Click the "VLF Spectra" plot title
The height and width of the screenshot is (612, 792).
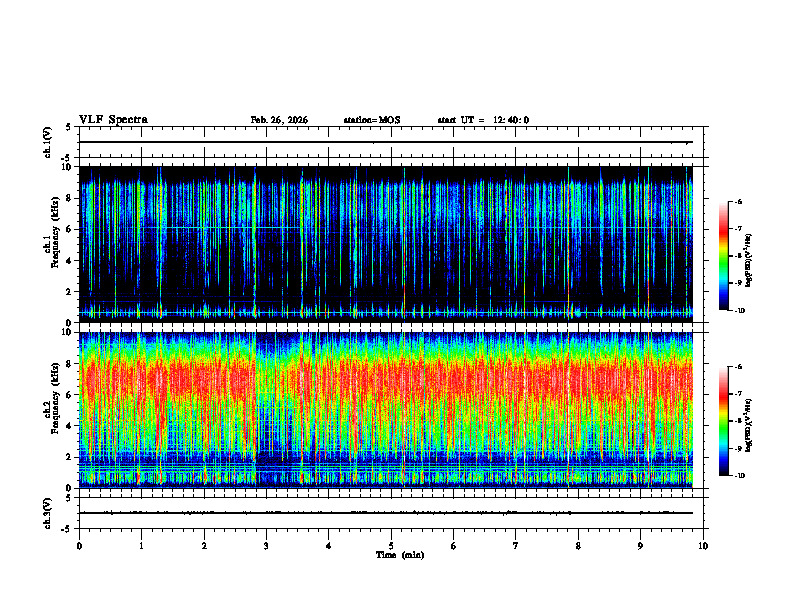(113, 120)
